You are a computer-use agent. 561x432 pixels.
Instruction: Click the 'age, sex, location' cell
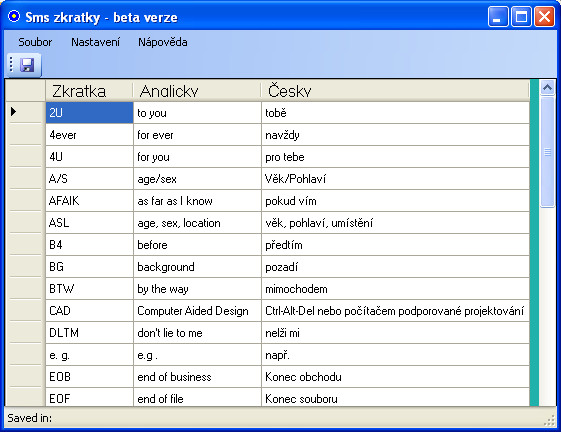[197, 223]
